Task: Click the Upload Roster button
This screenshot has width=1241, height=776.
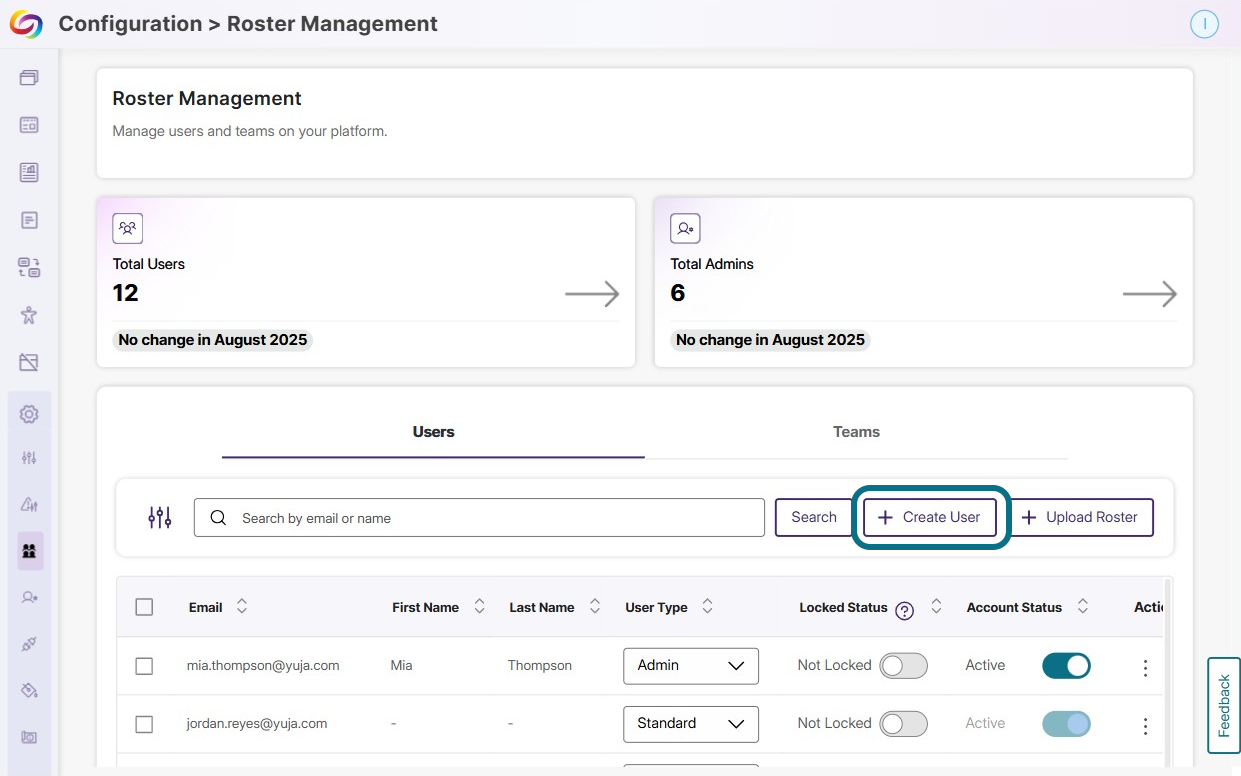Action: click(1080, 517)
